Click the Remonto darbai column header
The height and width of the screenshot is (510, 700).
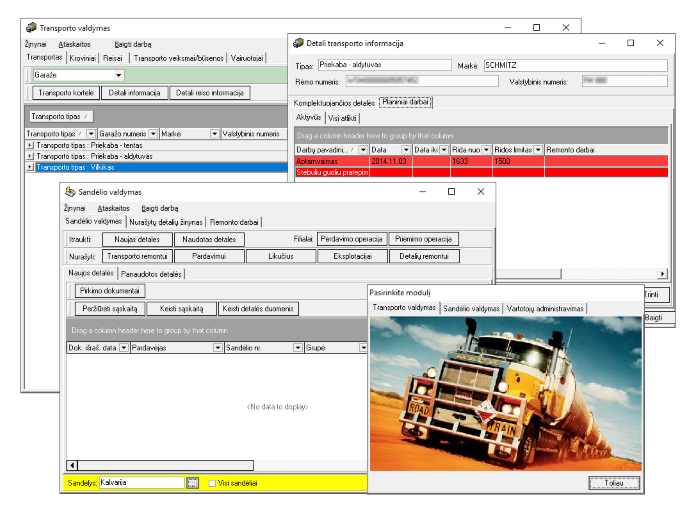point(606,150)
